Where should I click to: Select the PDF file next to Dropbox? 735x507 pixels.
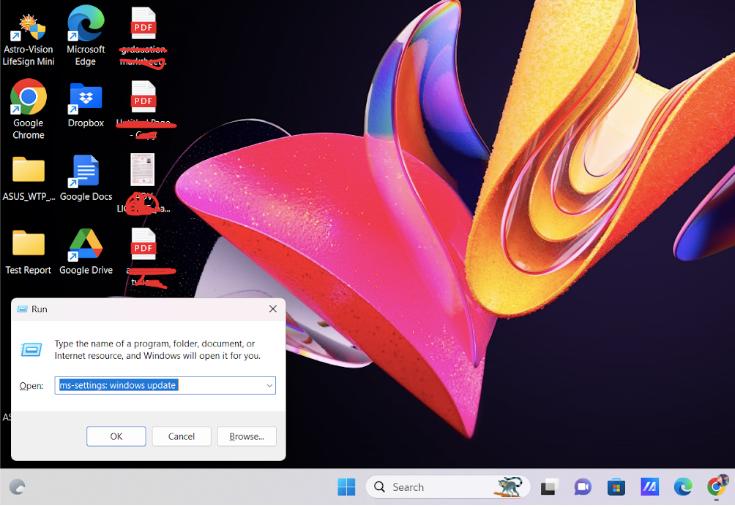coord(143,110)
